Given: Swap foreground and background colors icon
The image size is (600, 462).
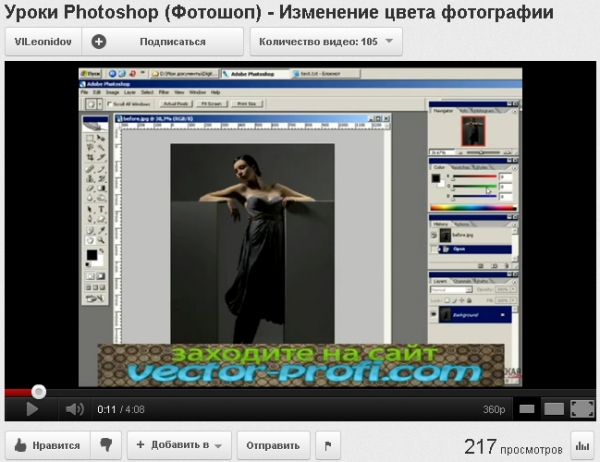Looking at the screenshot, I should (x=101, y=251).
